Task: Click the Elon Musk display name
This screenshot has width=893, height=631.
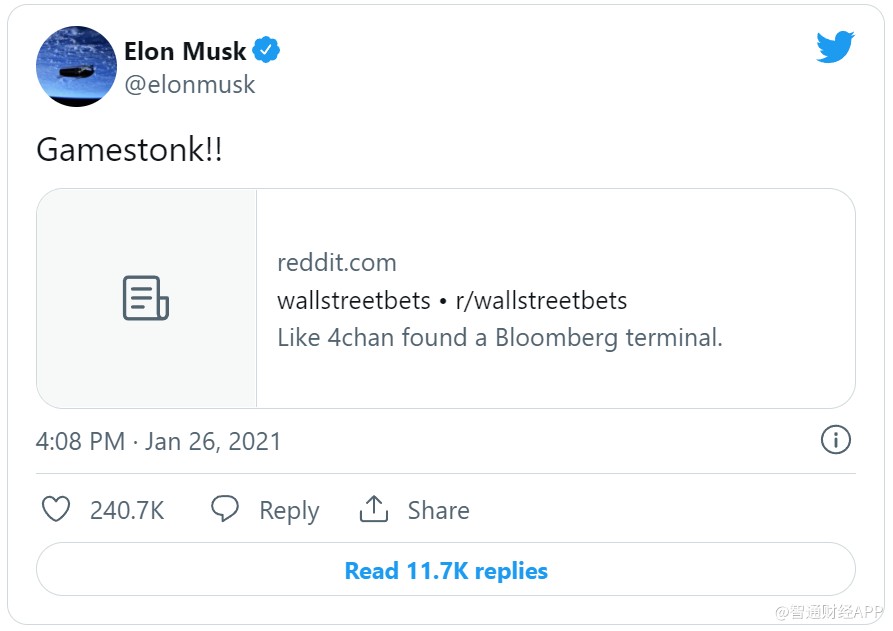Action: (185, 51)
